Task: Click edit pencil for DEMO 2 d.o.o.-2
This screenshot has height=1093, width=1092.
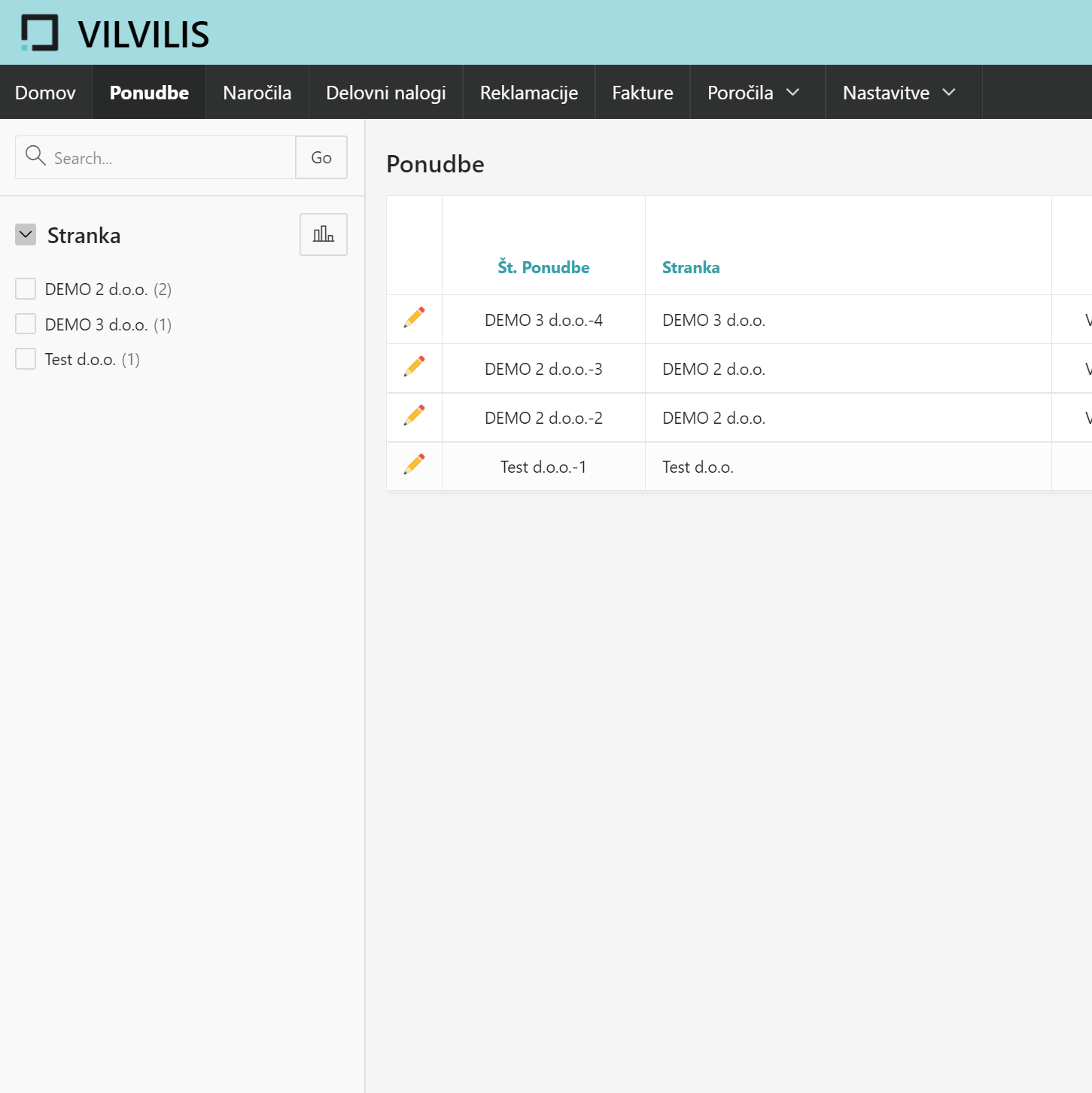Action: coord(414,416)
